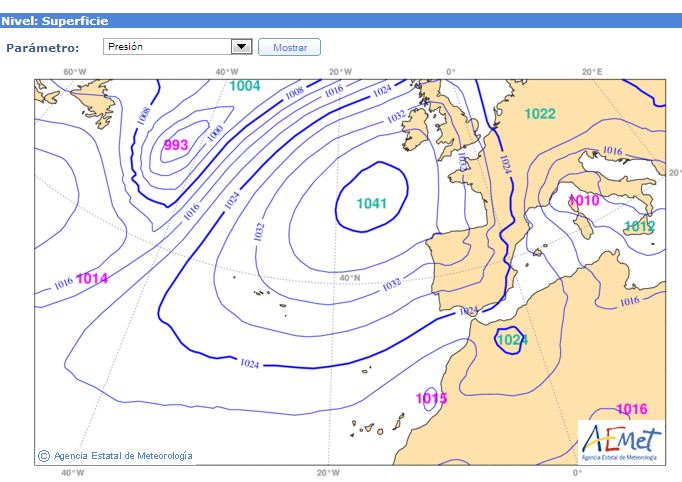Click the Parámetro label
The image size is (682, 482).
(42, 48)
